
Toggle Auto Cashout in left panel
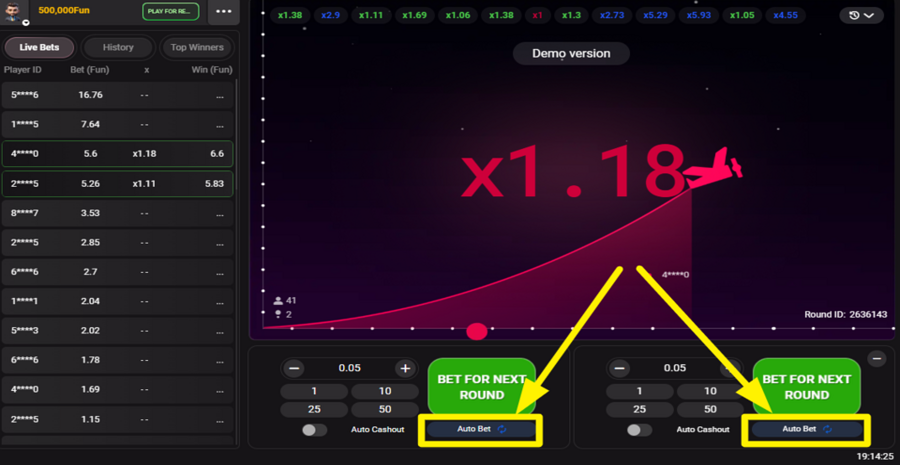click(314, 430)
